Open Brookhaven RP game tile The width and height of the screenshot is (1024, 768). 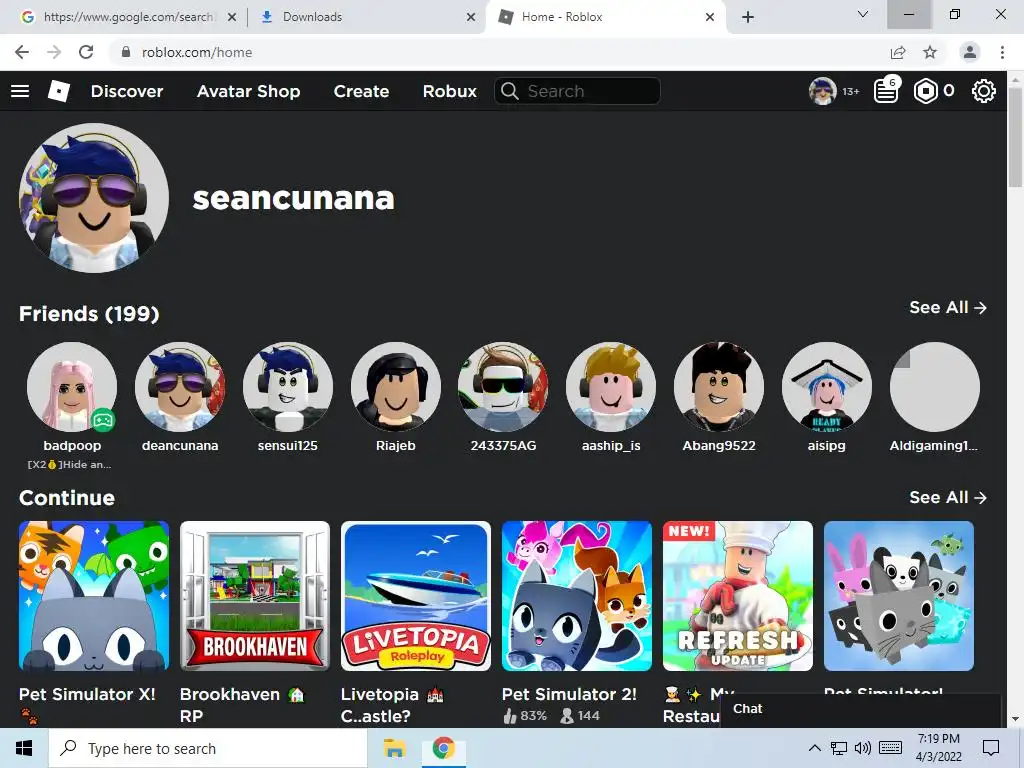coord(255,596)
